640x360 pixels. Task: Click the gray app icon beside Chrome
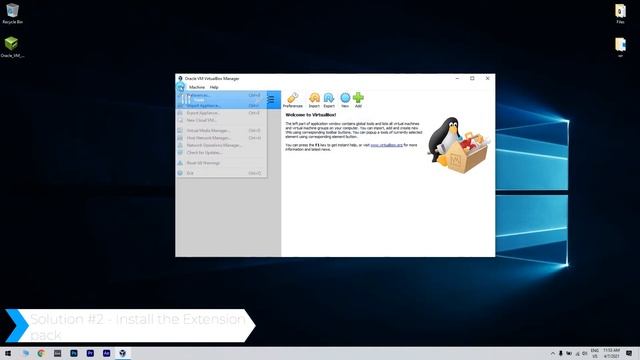pos(57,353)
